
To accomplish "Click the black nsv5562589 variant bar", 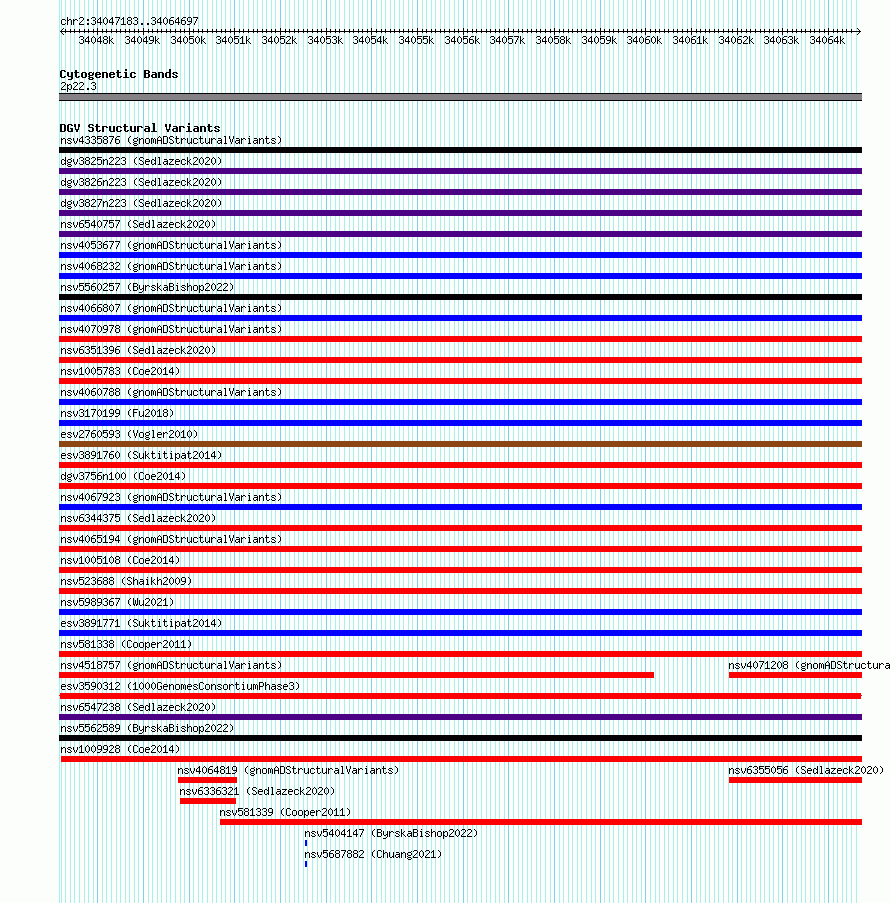I will (x=460, y=738).
